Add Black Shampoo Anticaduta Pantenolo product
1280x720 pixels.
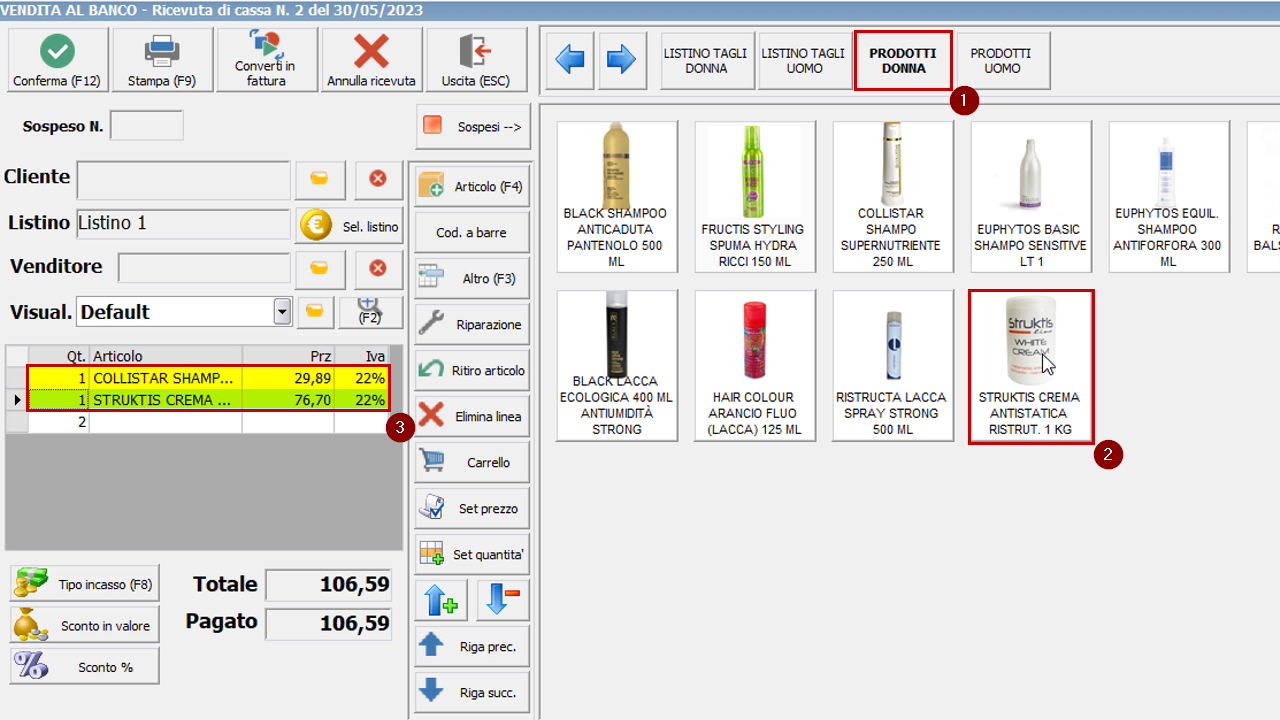[617, 197]
